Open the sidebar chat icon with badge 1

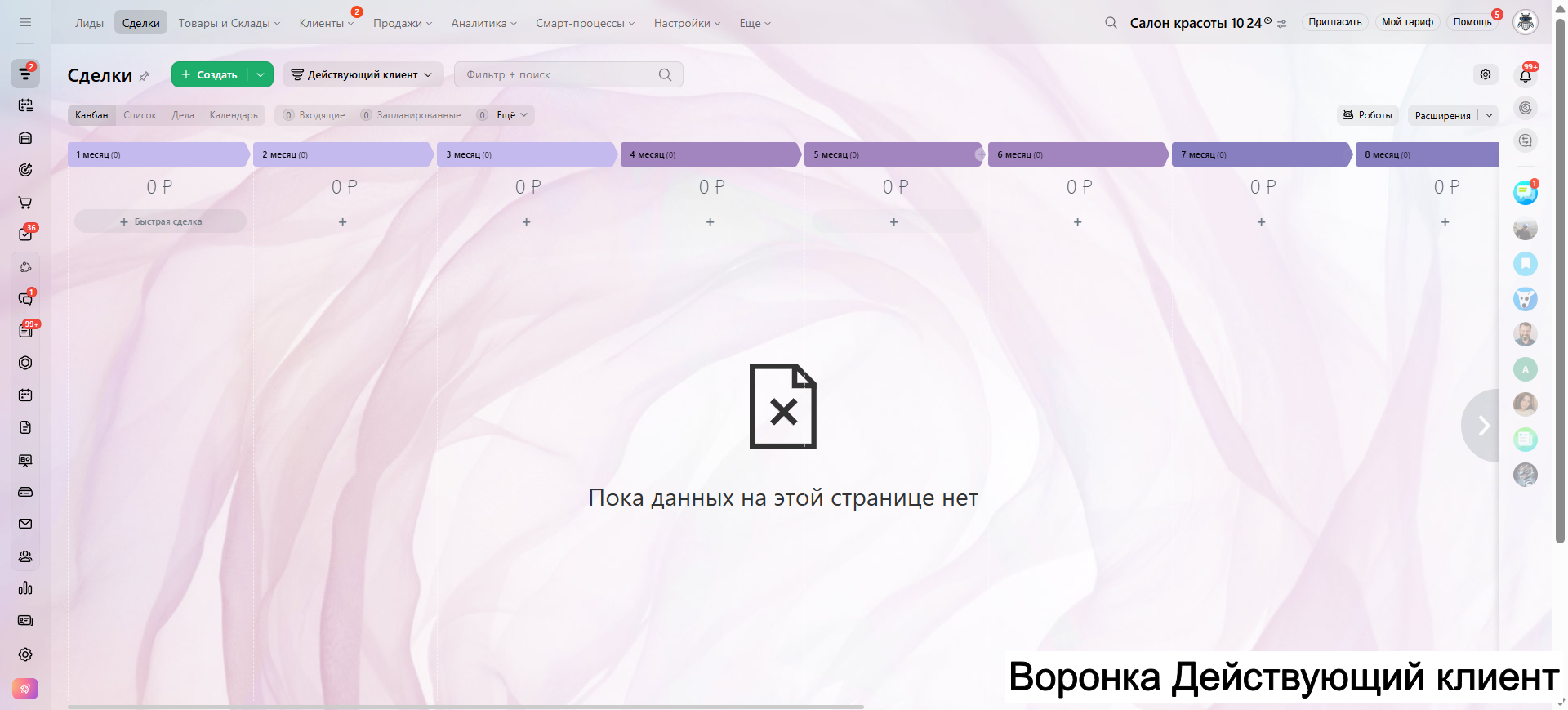pos(25,299)
